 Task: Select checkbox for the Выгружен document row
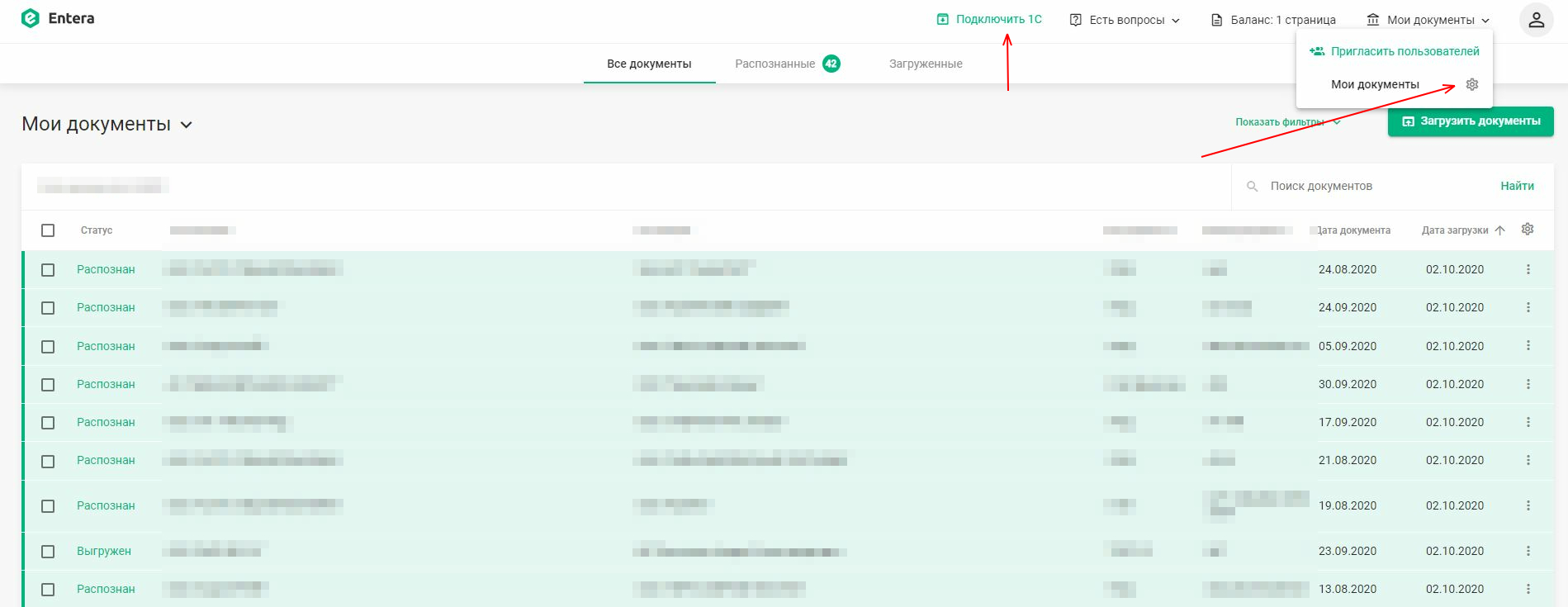coord(48,552)
